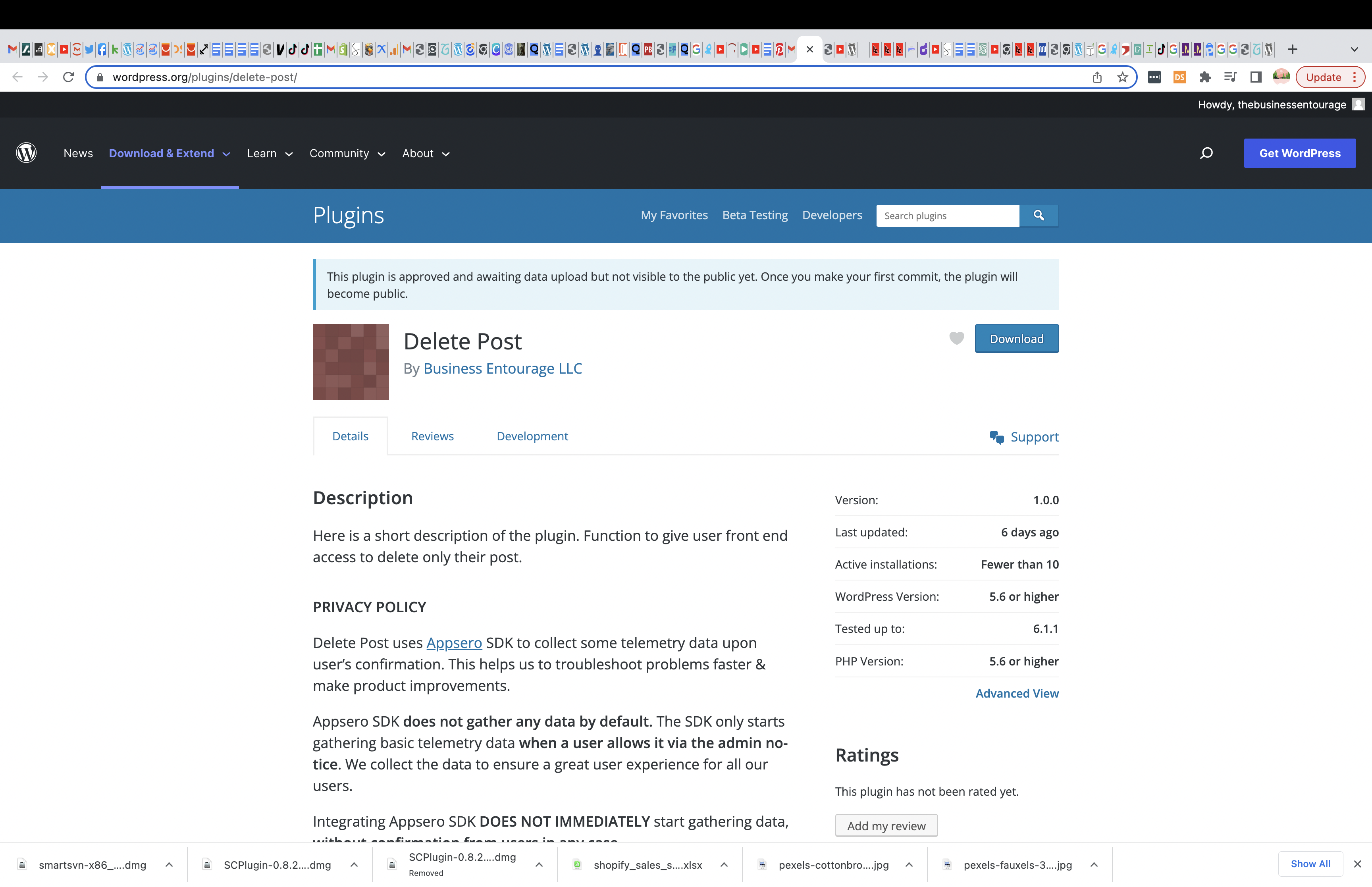Click the Plugins heading

pos(348,216)
